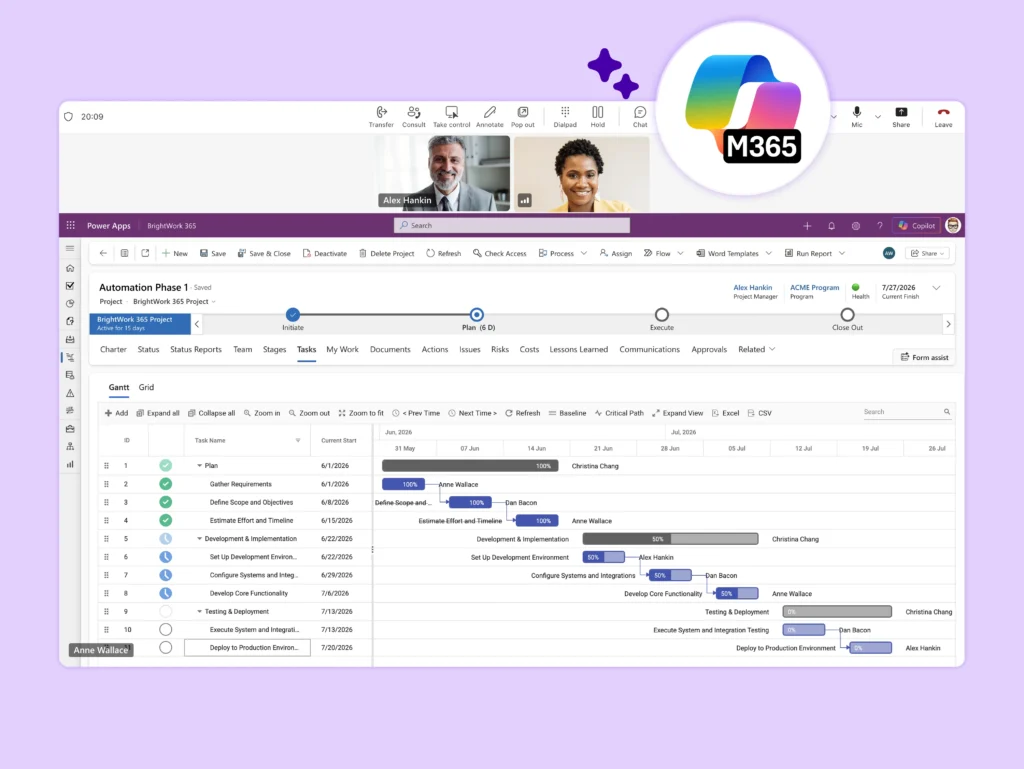Put the call on Hold
This screenshot has width=1024, height=769.
pos(598,116)
